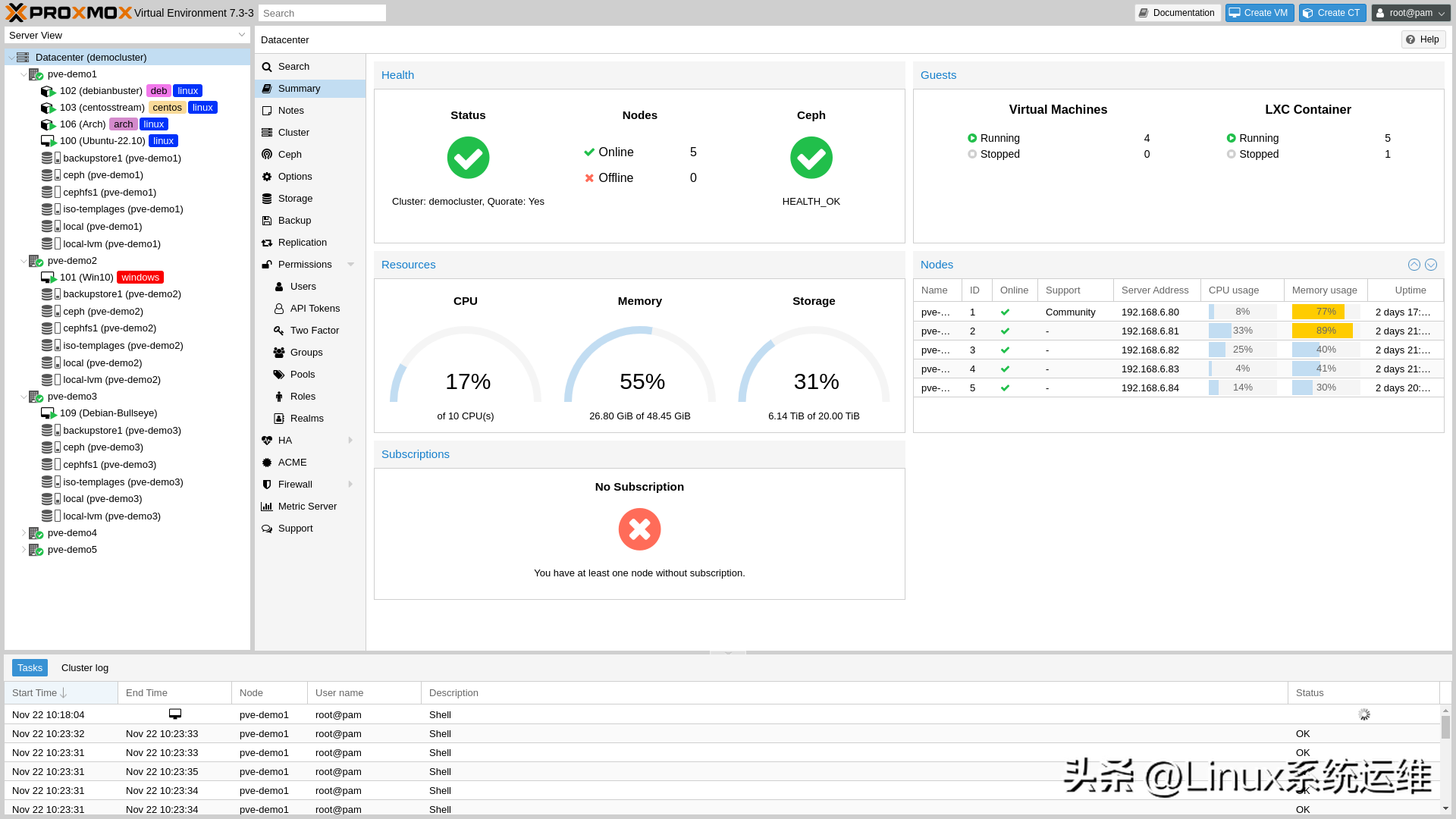Collapse the pve-demo3 tree node

click(x=24, y=397)
